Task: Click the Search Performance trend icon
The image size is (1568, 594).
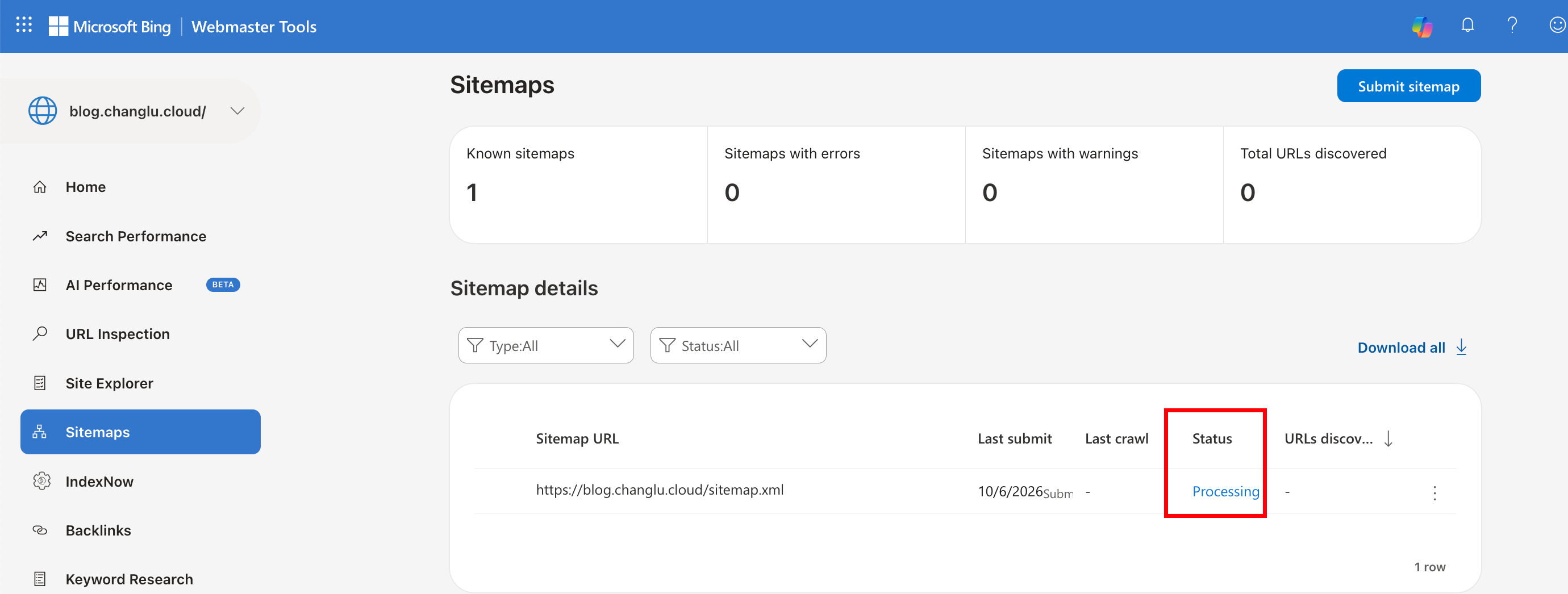Action: [x=40, y=236]
